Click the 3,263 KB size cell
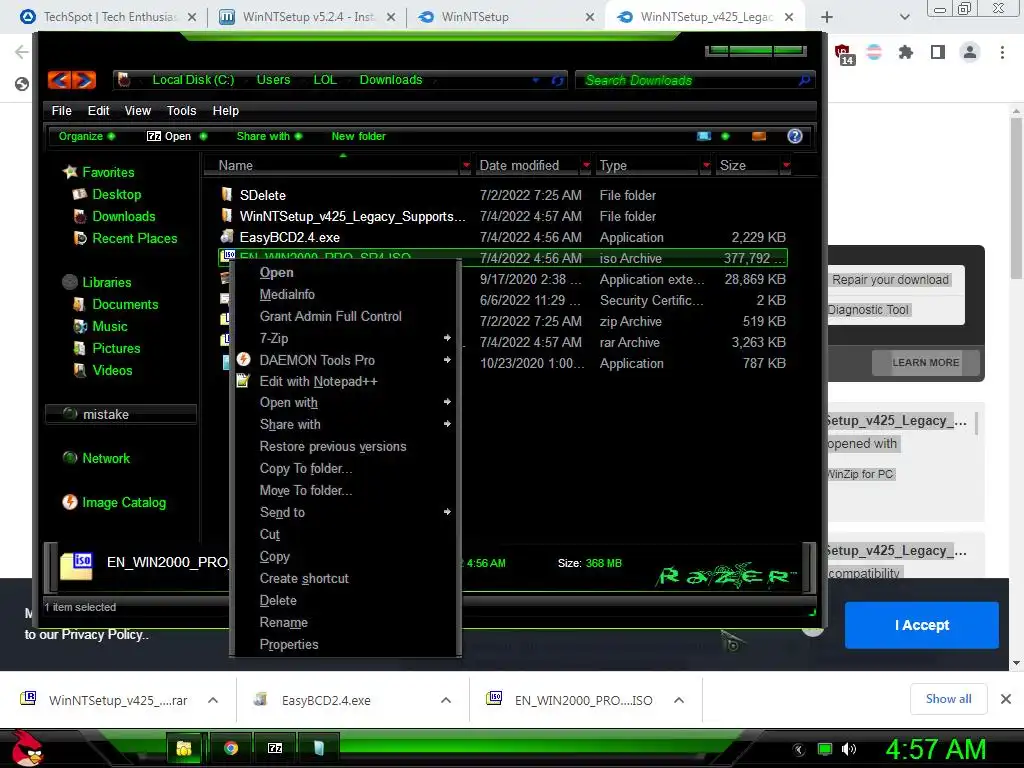The image size is (1024, 768). (758, 342)
